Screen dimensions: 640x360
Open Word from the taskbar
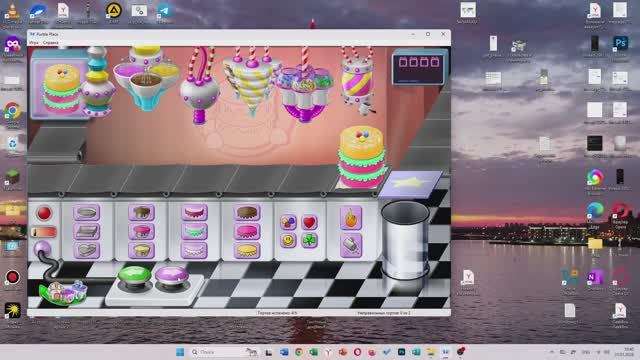(284, 352)
